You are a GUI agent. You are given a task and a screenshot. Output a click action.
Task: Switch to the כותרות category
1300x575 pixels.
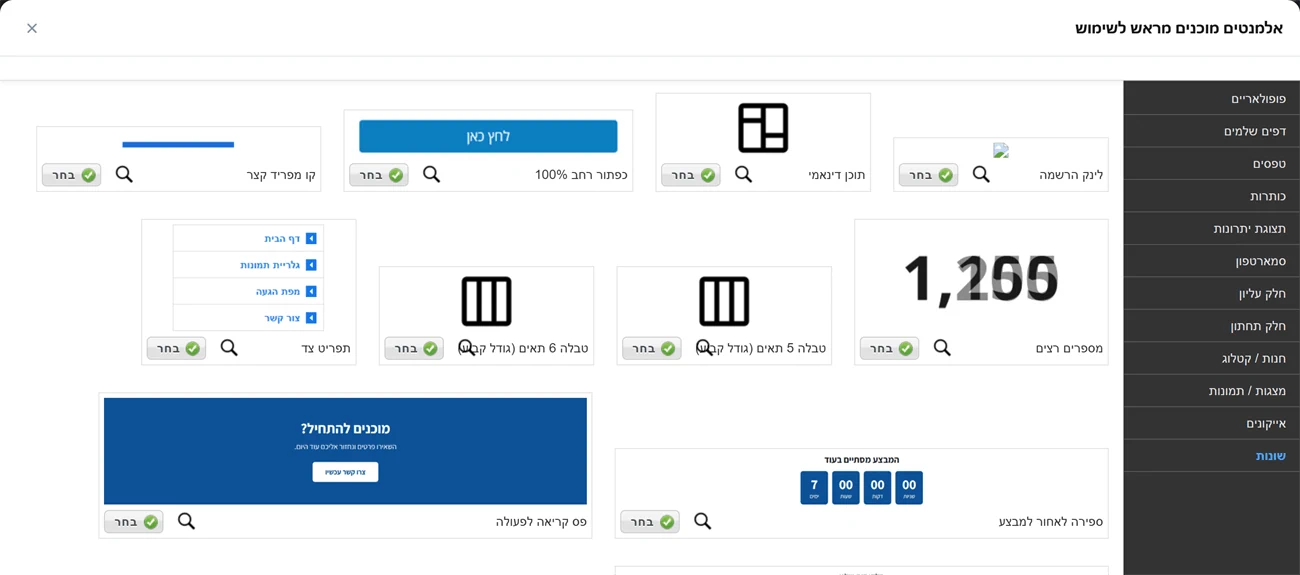click(1211, 196)
